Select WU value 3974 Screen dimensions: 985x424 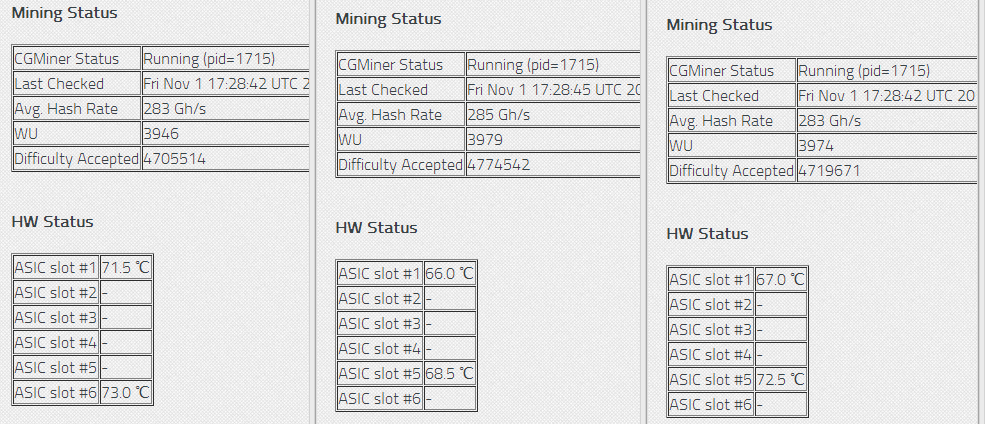click(x=816, y=146)
